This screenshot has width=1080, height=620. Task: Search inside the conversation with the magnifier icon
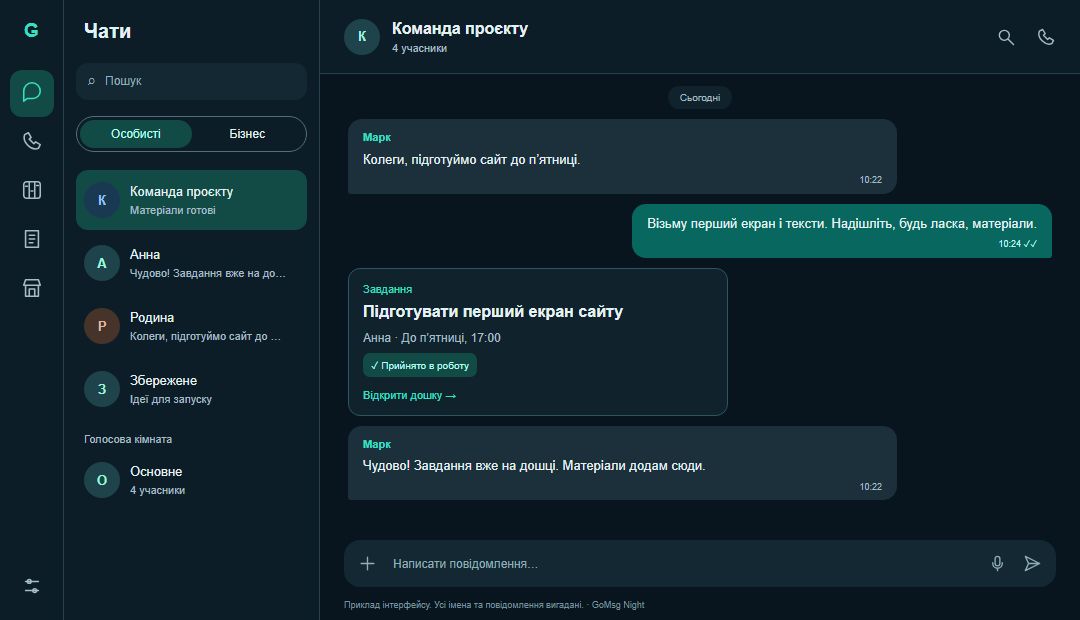tap(1006, 37)
